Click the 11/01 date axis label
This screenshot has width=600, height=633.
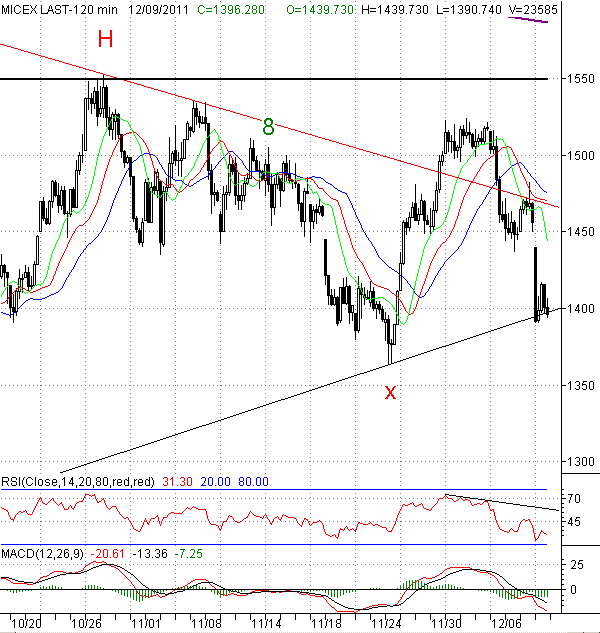pos(146,624)
